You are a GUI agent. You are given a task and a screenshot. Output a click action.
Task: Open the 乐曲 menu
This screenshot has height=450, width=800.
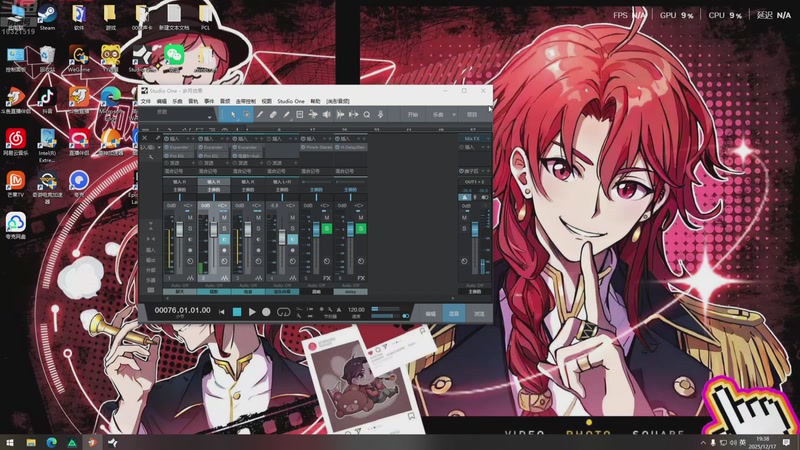point(178,101)
